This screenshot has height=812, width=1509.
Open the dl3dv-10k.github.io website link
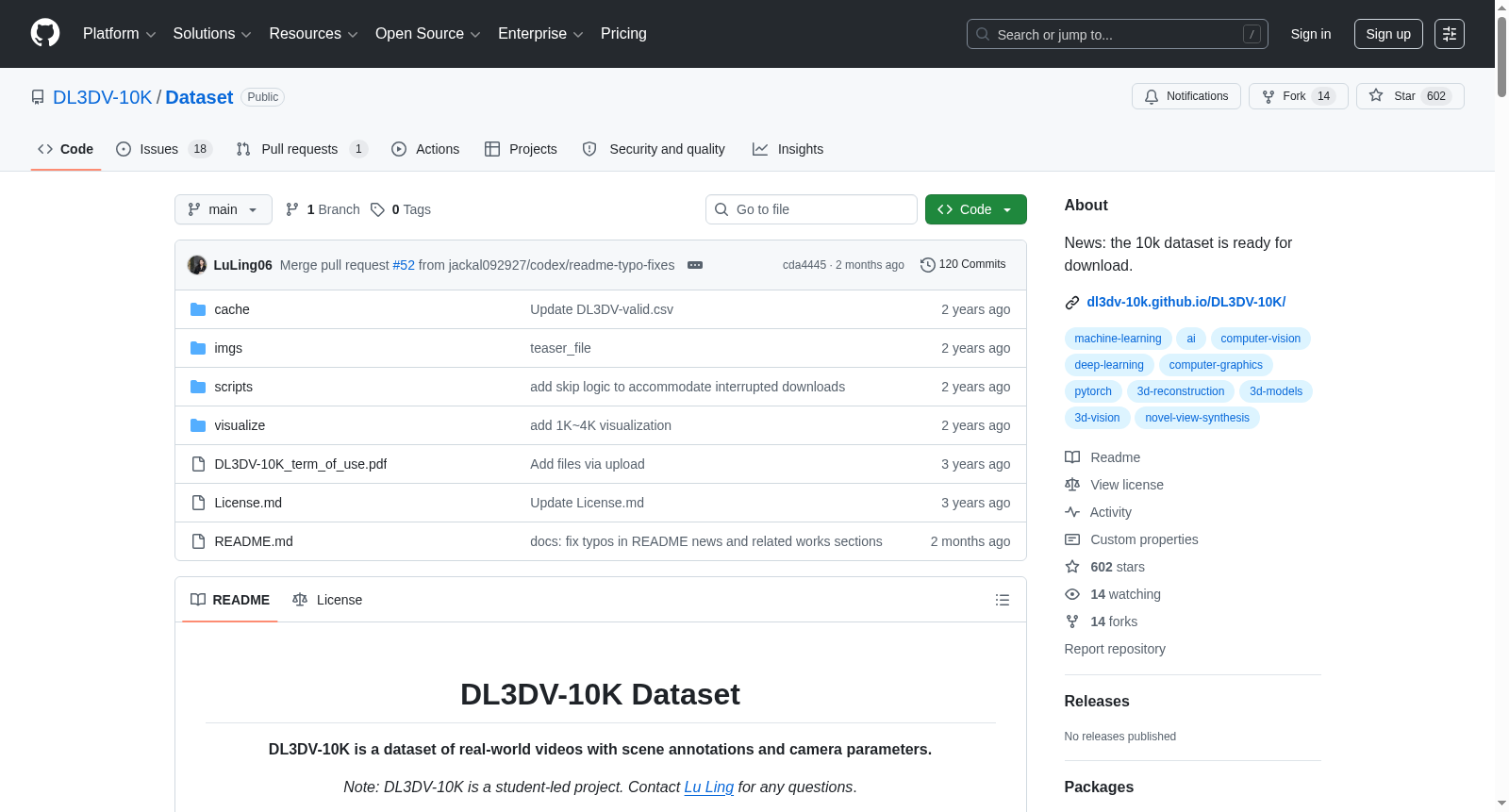(1186, 302)
